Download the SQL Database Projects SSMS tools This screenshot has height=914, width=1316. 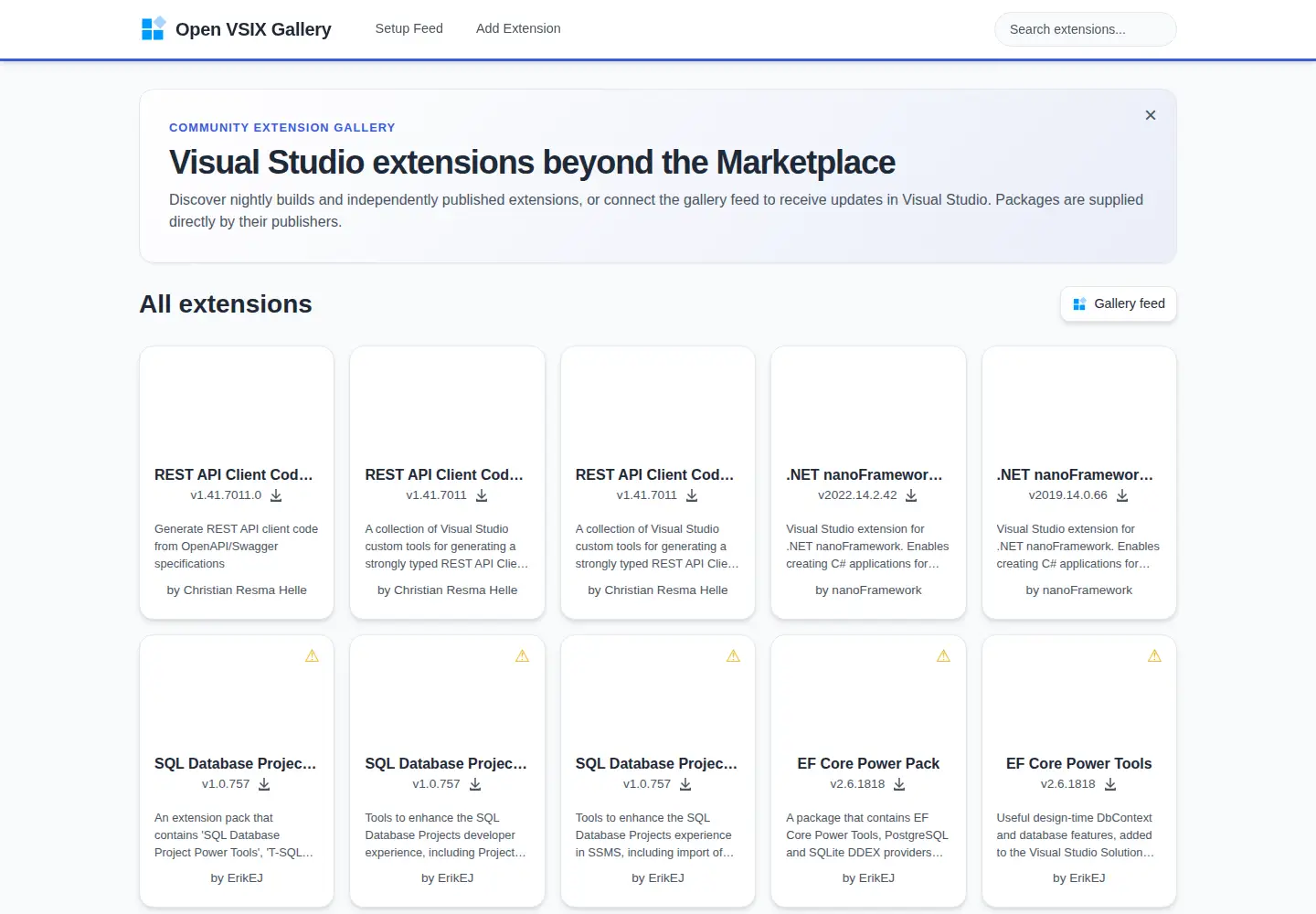tap(685, 784)
